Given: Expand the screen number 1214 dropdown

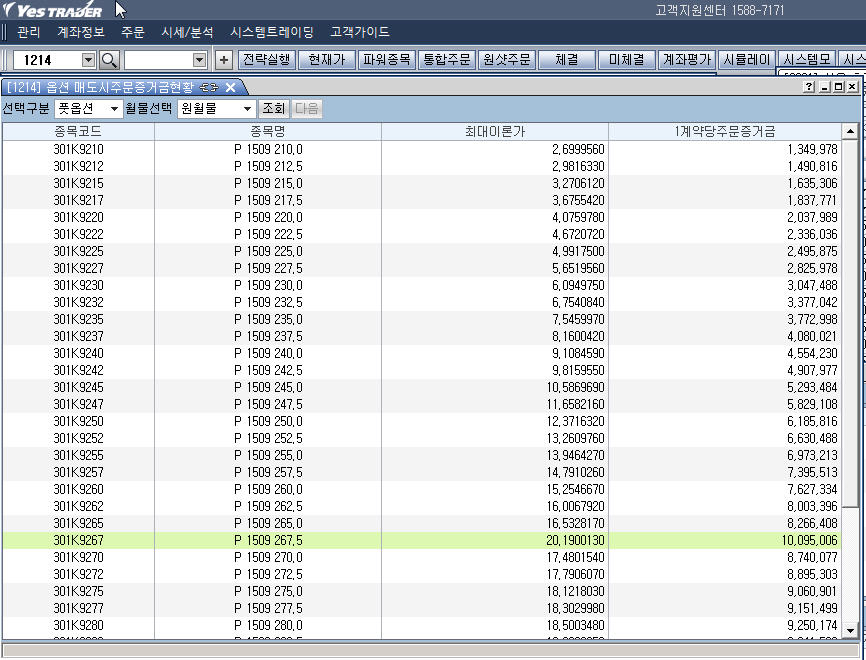Looking at the screenshot, I should 88,60.
